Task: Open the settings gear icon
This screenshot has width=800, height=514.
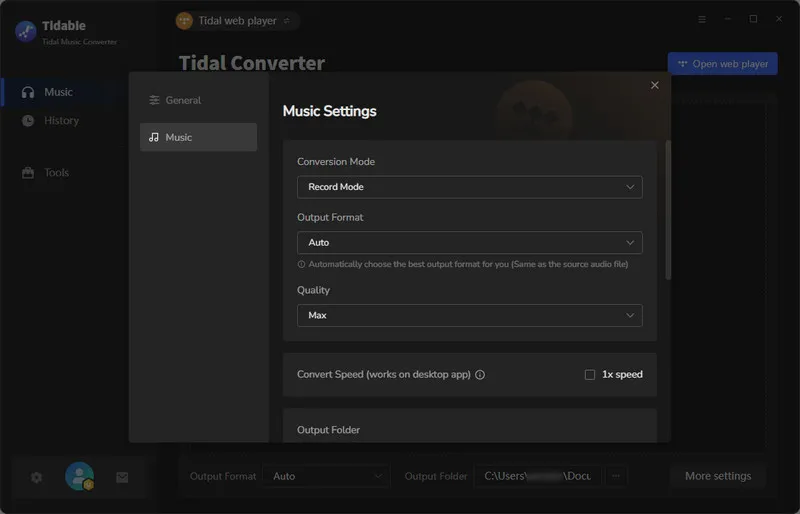Action: (36, 477)
